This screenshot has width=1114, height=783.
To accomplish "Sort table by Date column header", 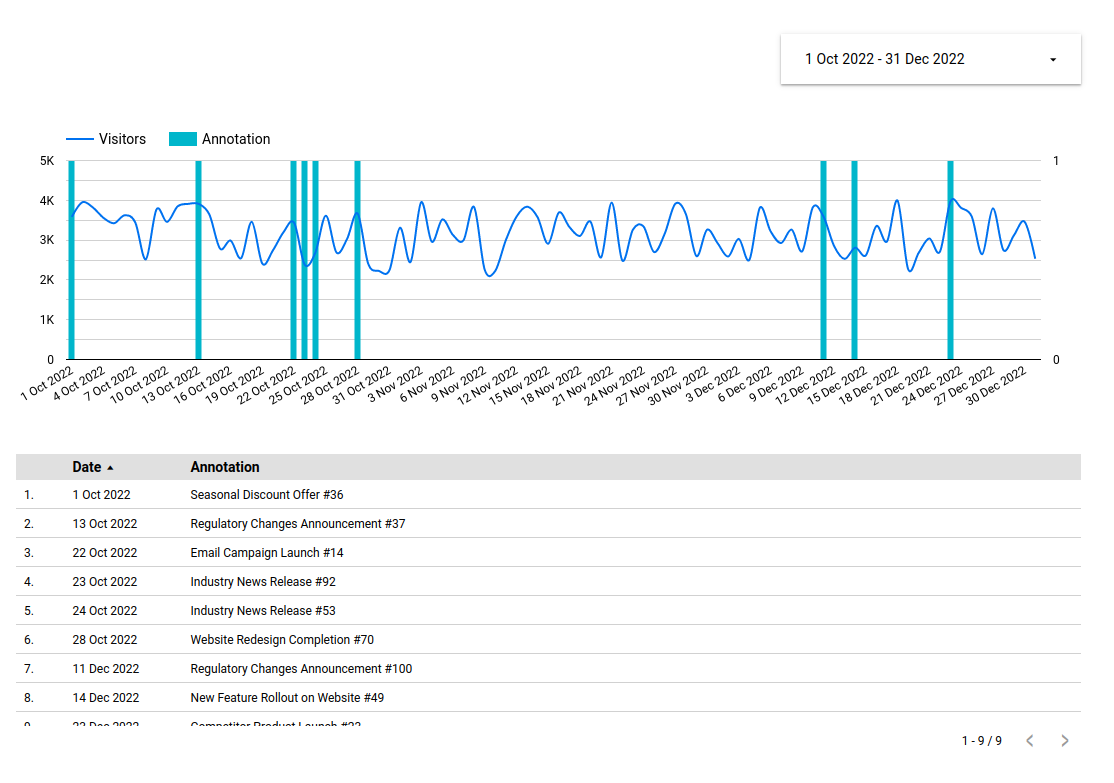I will coord(86,467).
